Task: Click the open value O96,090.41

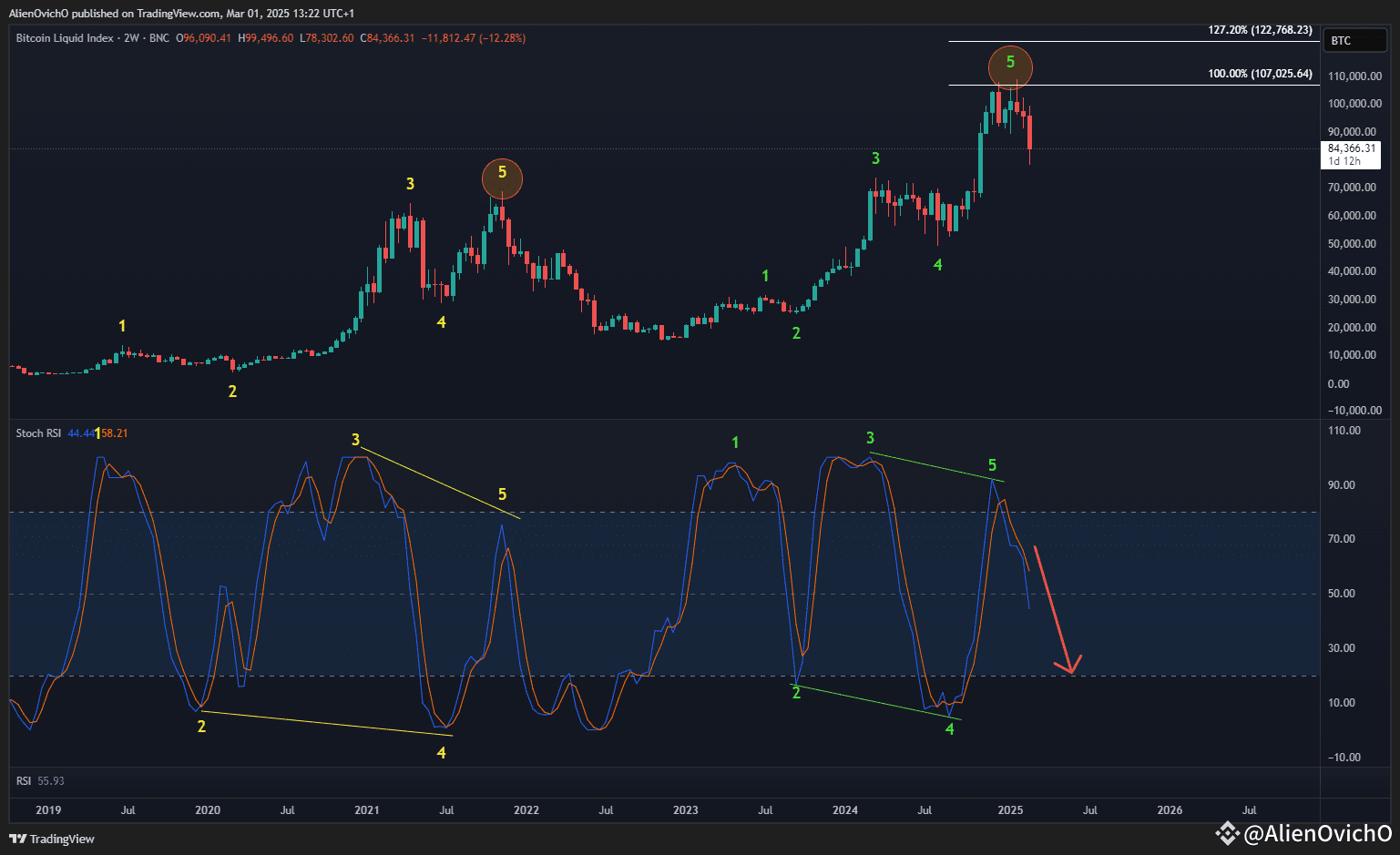Action: 203,38
